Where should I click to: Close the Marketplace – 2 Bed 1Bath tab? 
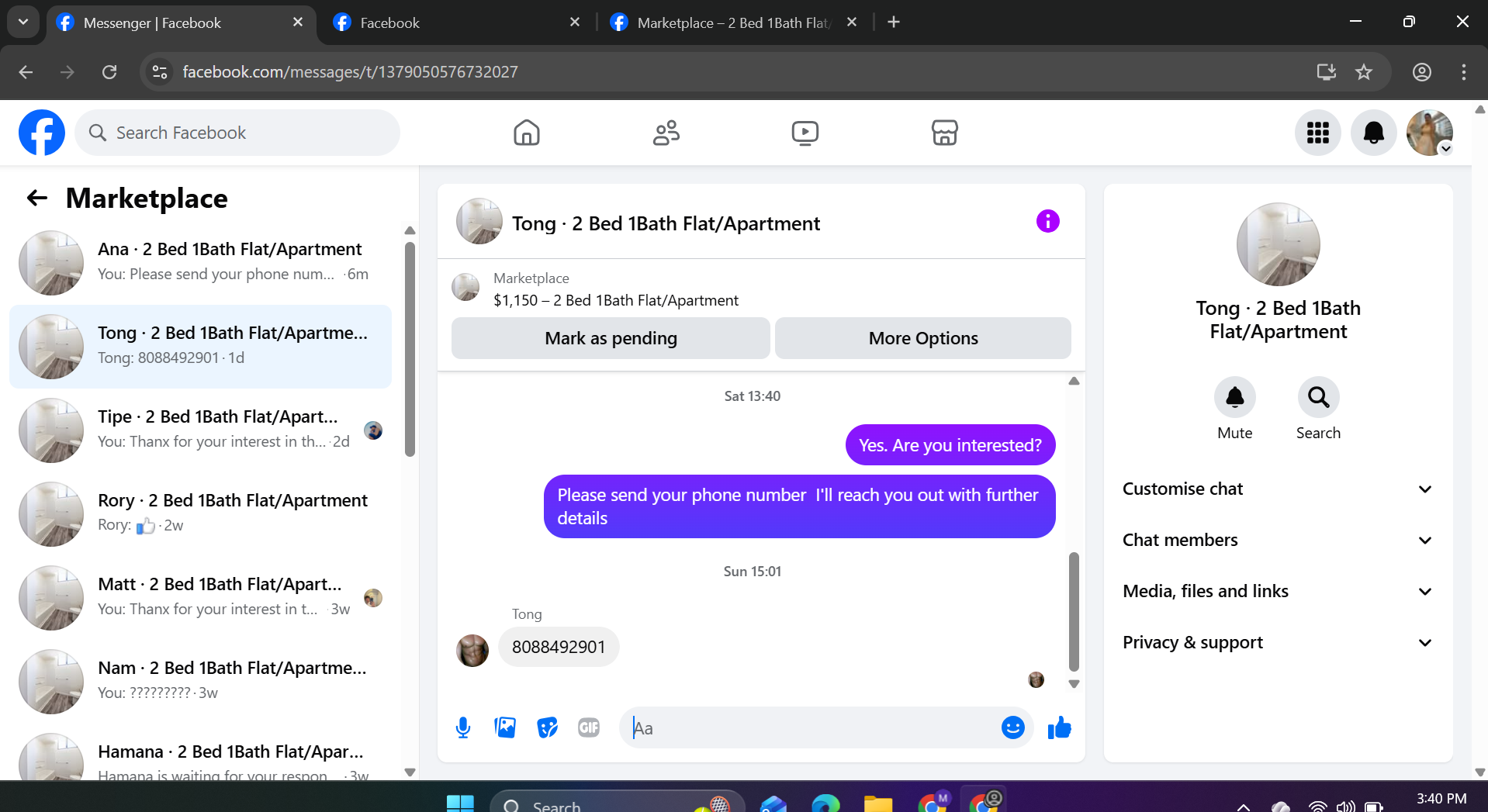coord(852,22)
